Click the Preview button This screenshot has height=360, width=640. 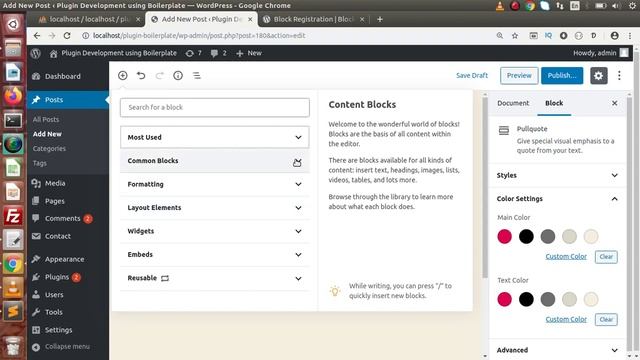(519, 76)
